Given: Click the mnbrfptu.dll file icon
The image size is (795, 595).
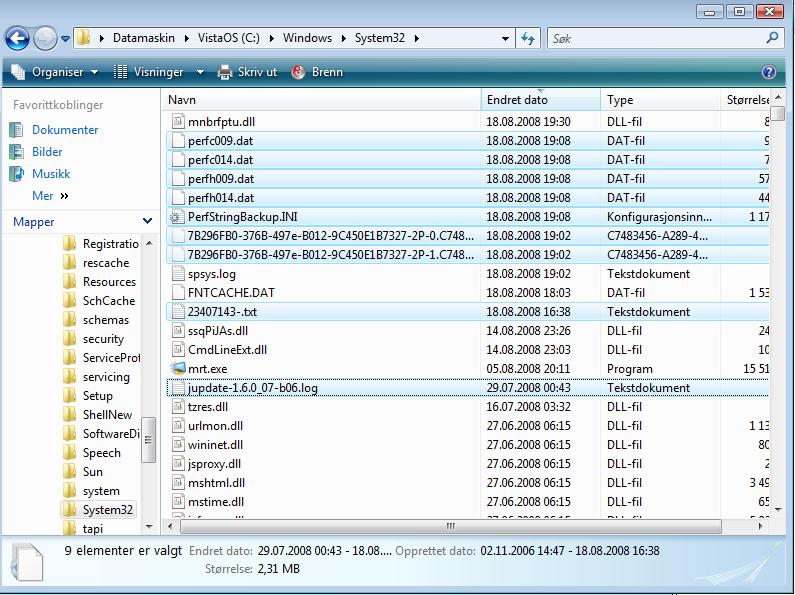Looking at the screenshot, I should pyautogui.click(x=178, y=122).
